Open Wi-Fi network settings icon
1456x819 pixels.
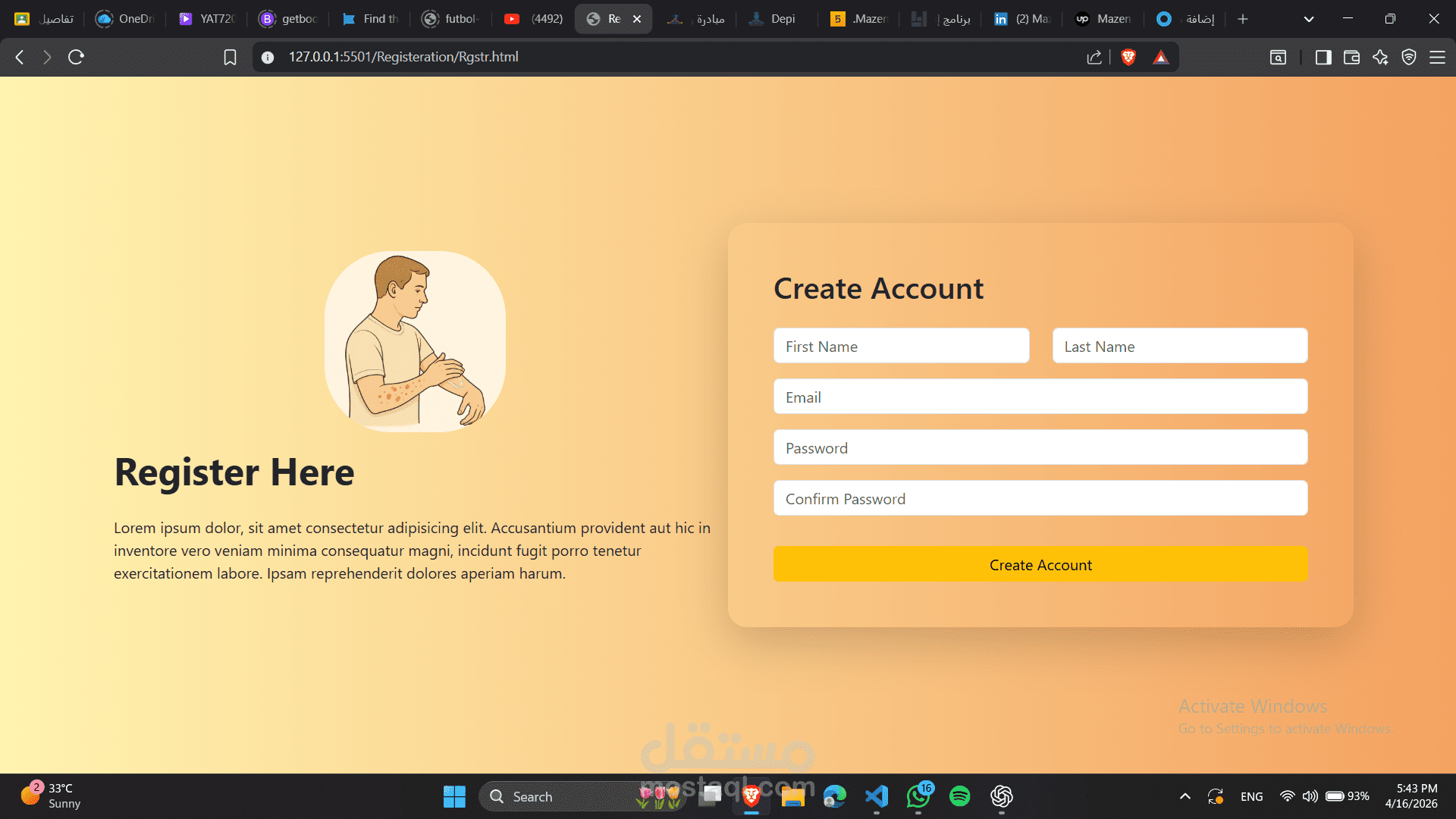click(x=1287, y=796)
